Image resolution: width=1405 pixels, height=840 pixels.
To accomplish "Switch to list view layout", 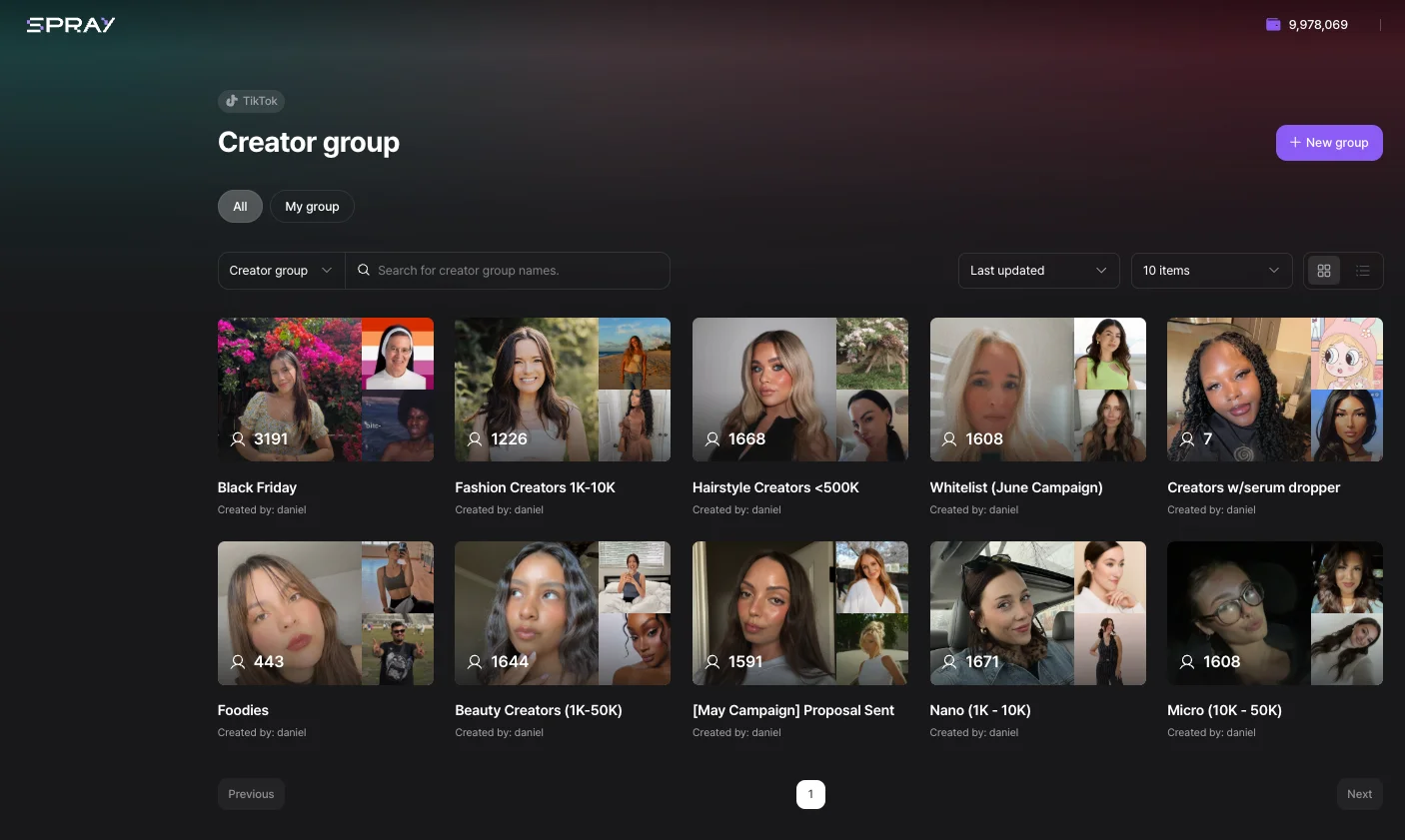I will (1363, 271).
